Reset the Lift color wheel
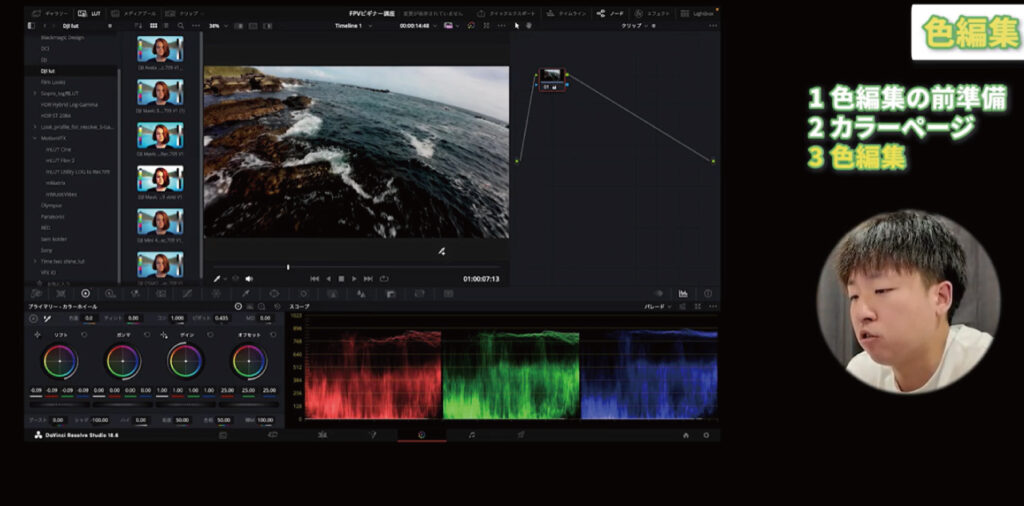The image size is (1024, 506). tap(84, 334)
